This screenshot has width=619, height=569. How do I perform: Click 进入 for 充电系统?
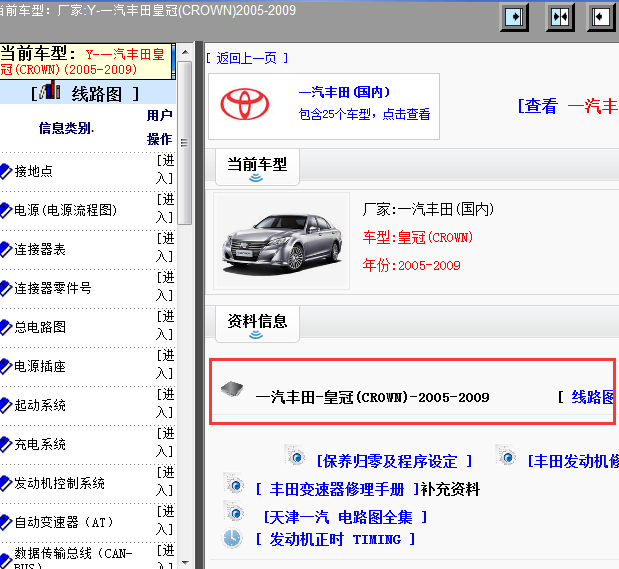(165, 443)
